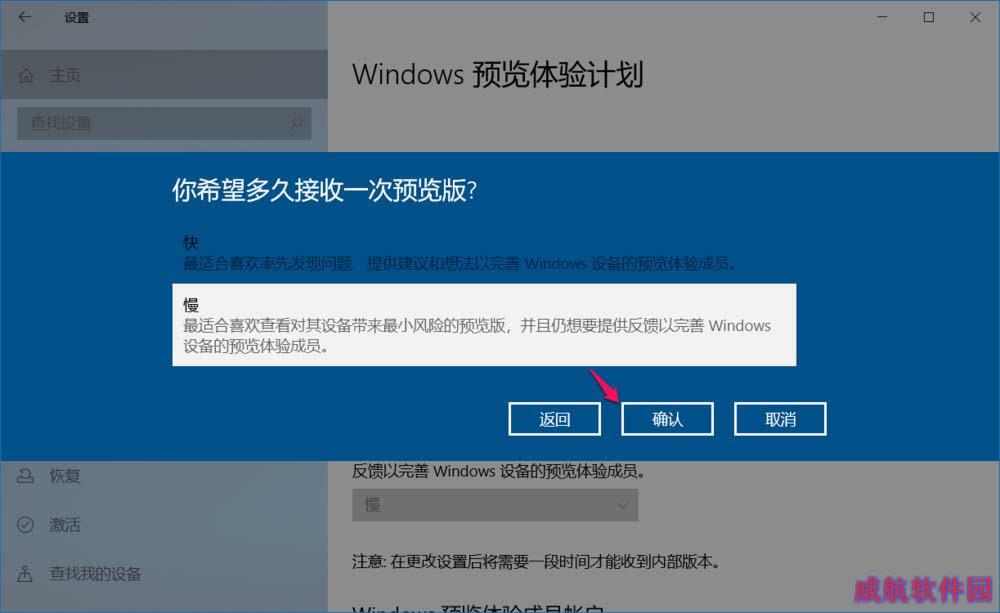1000x613 pixels.
Task: Select the 慢 preview pace option
Action: 484,325
